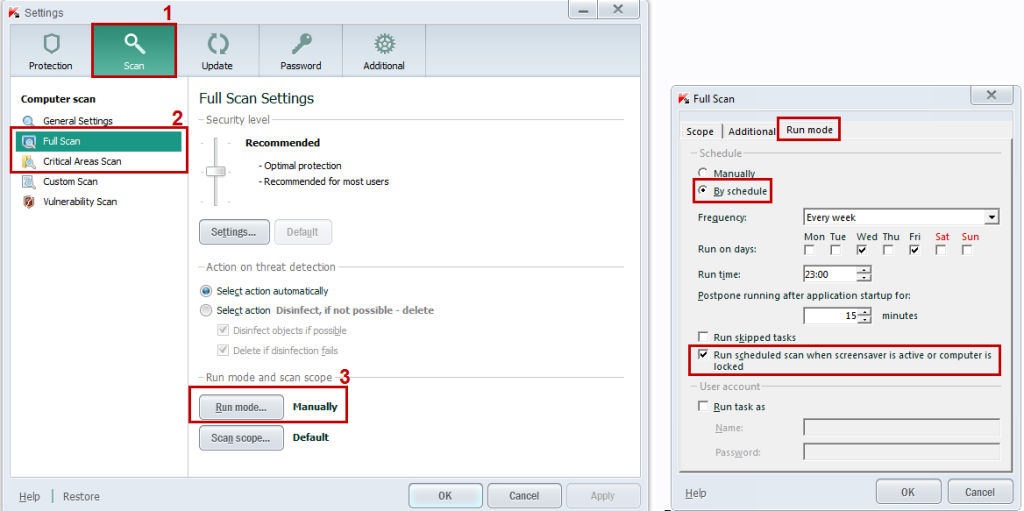Screen dimensions: 1024x511
Task: Select the Scan magnifier section
Action: tap(134, 51)
